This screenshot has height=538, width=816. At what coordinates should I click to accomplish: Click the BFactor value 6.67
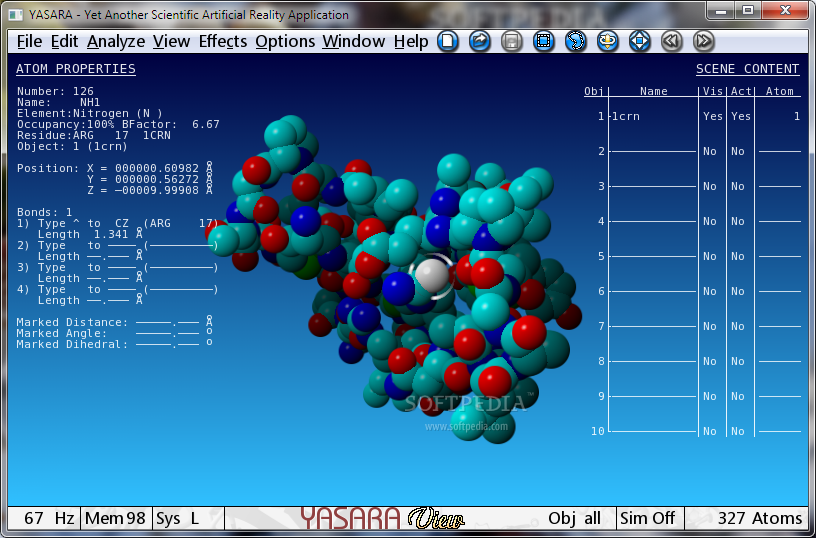click(x=206, y=124)
